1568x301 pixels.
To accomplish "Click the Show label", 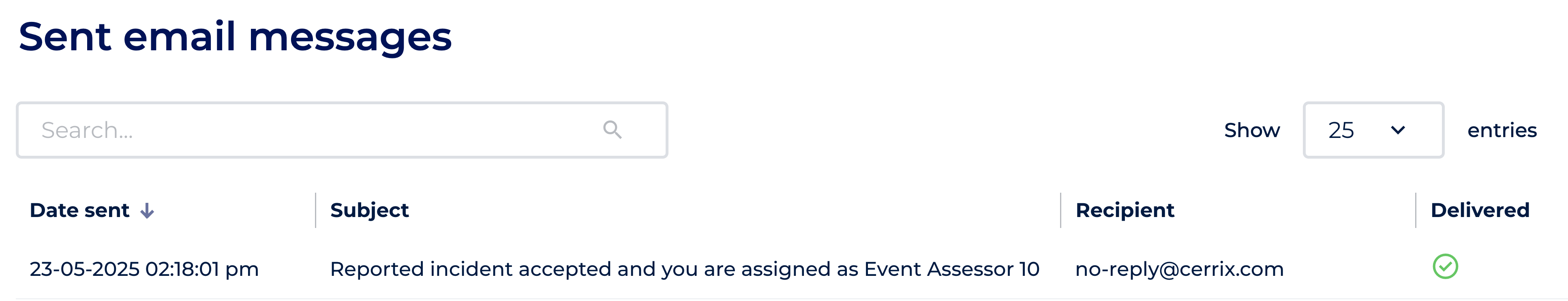I will pyautogui.click(x=1251, y=130).
